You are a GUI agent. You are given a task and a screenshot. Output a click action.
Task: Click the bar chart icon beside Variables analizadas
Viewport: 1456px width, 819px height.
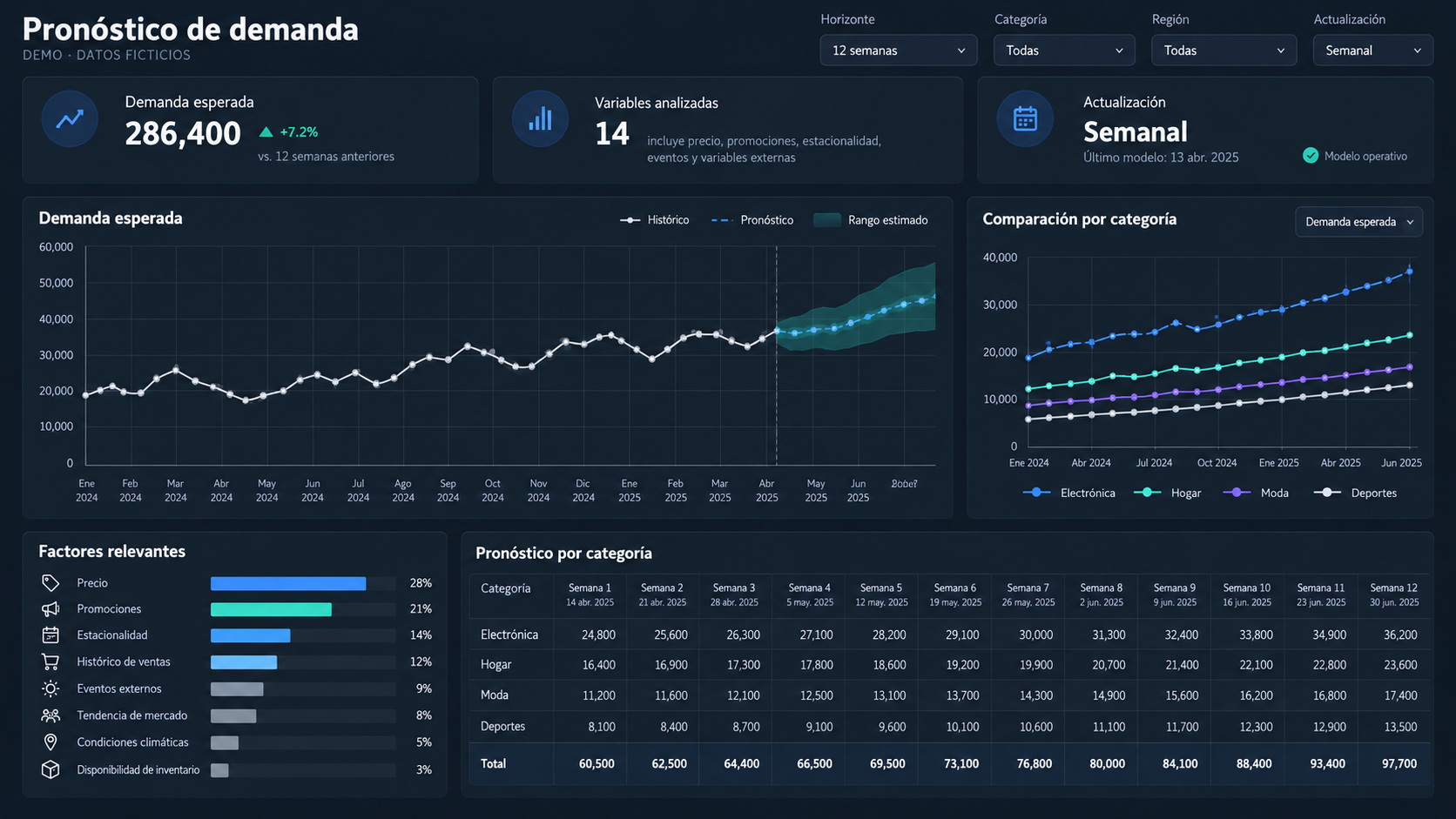click(540, 118)
